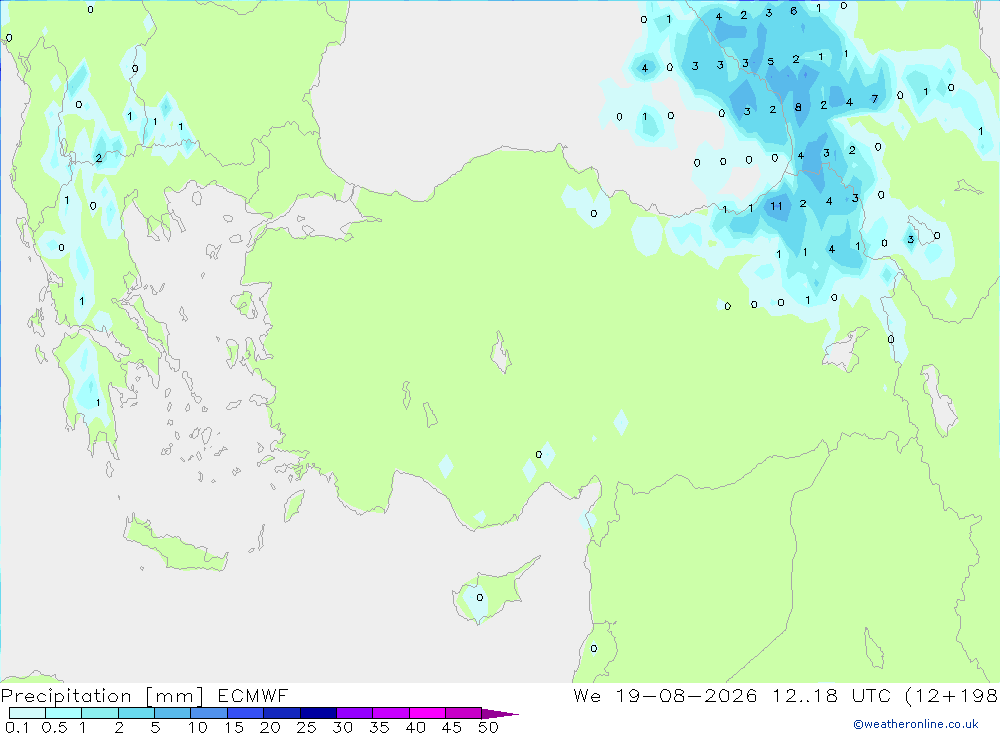Click legend tick label '10'
The width and height of the screenshot is (1000, 733).
coord(198,727)
